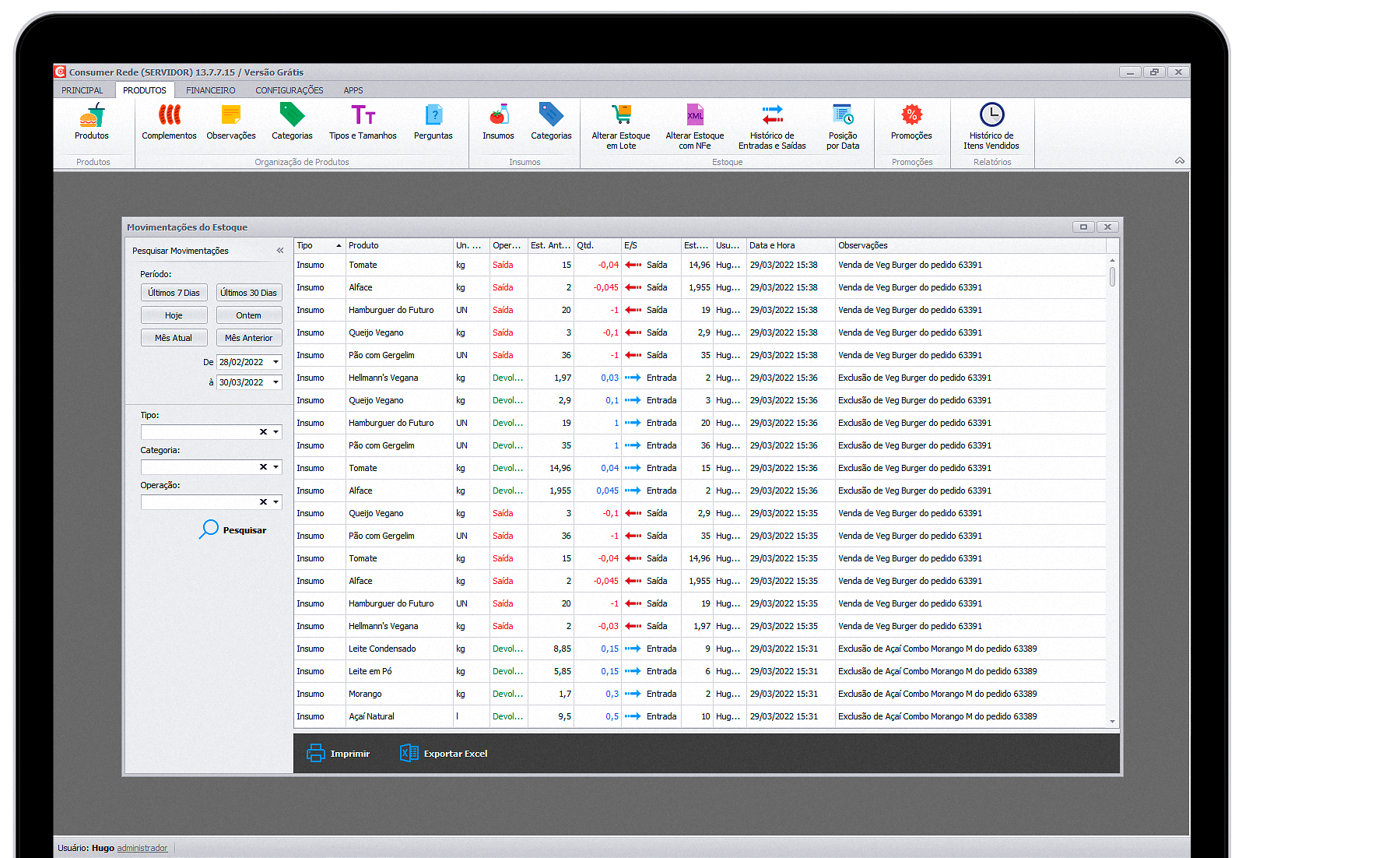The width and height of the screenshot is (1400, 858).
Task: Open the Operação dropdown arrow
Action: point(275,502)
